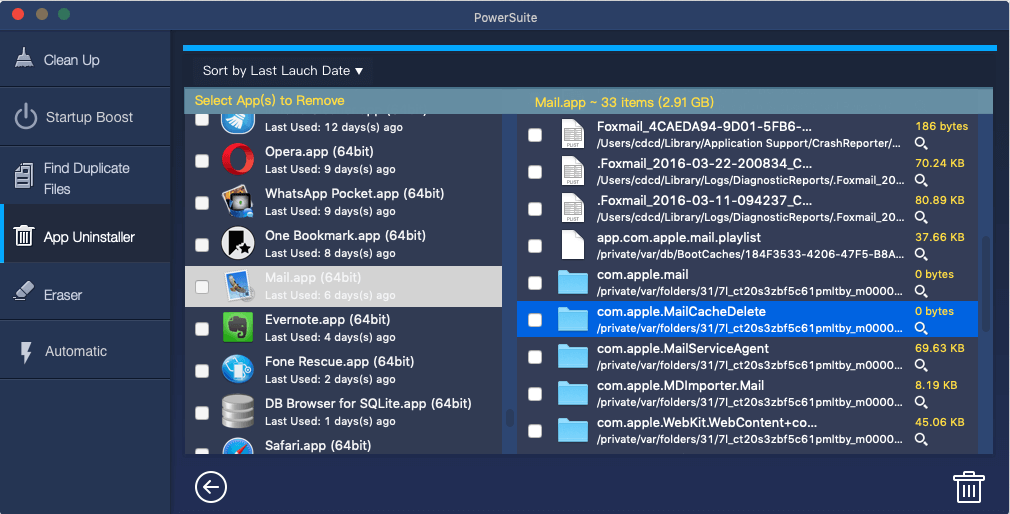Check the Fone Rescue.app checkbox

click(x=202, y=370)
